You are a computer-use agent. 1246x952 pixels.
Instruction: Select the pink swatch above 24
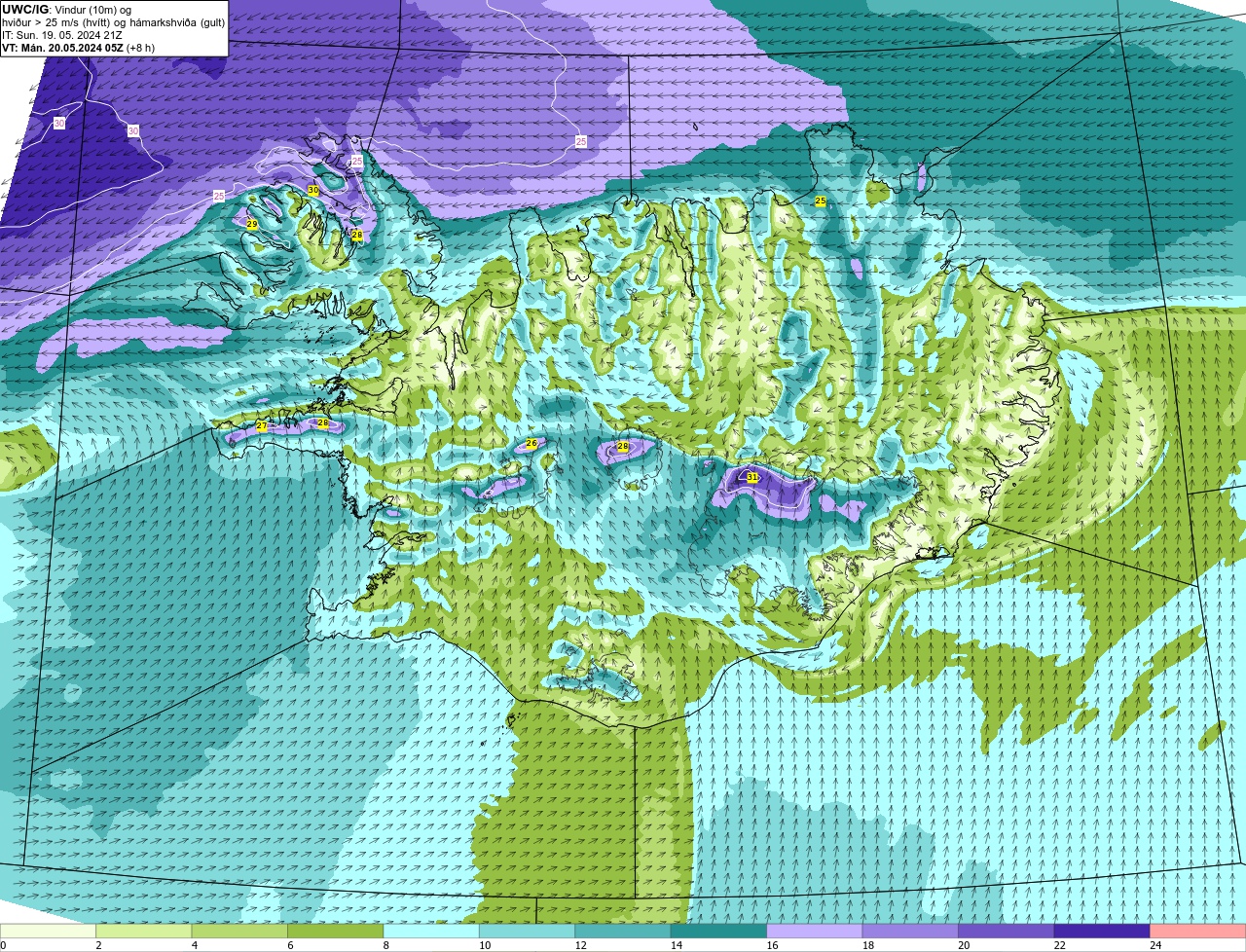[1198, 932]
